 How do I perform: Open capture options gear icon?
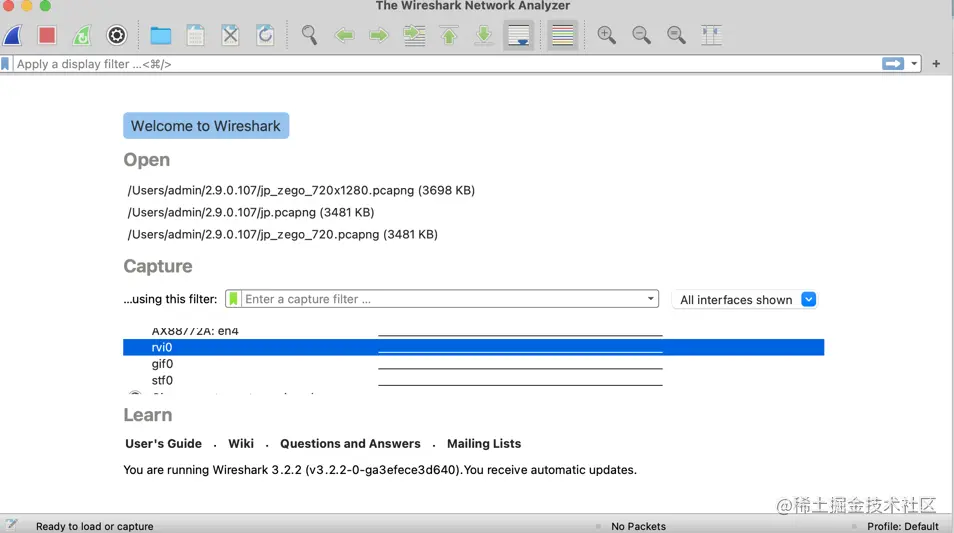coord(117,35)
